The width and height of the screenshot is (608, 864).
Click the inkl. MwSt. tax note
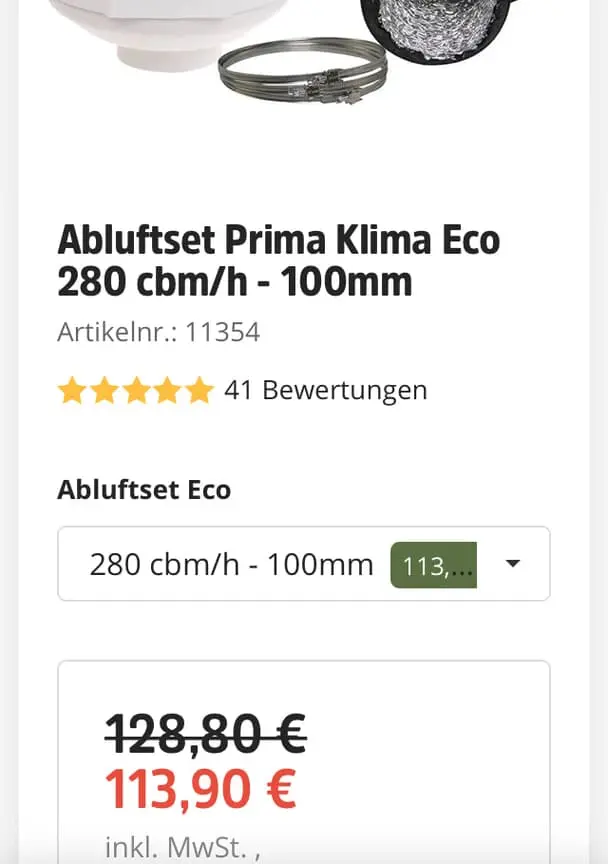pyautogui.click(x=182, y=848)
